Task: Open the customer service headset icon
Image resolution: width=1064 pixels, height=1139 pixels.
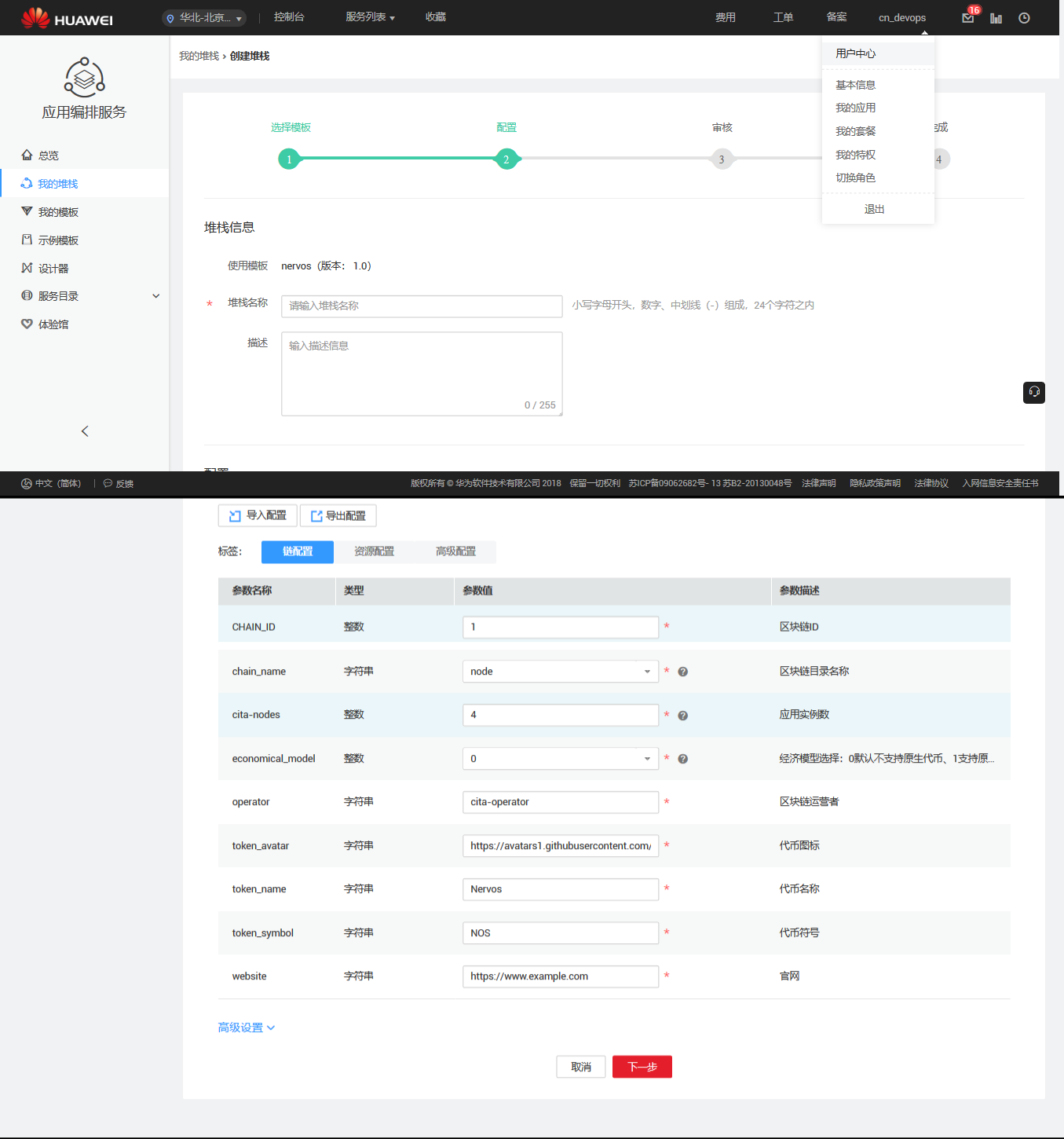Action: 1034,392
